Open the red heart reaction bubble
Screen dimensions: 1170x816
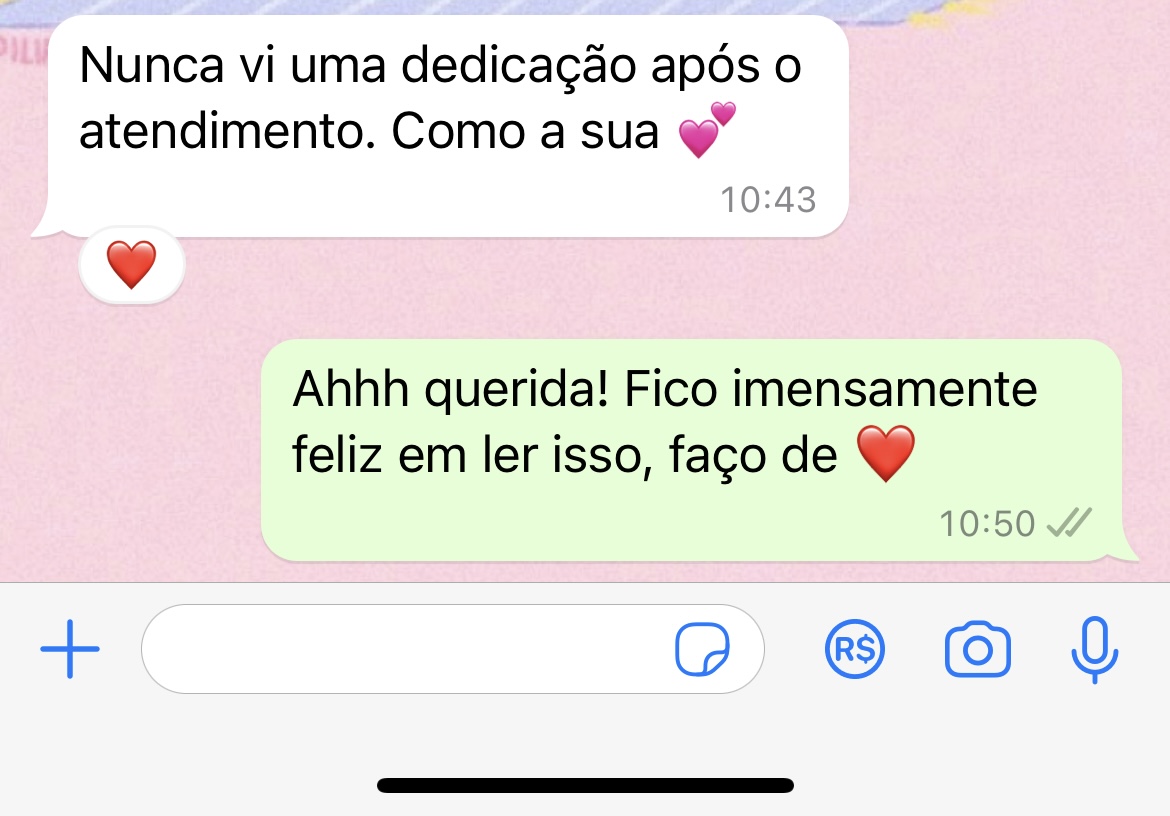click(131, 265)
